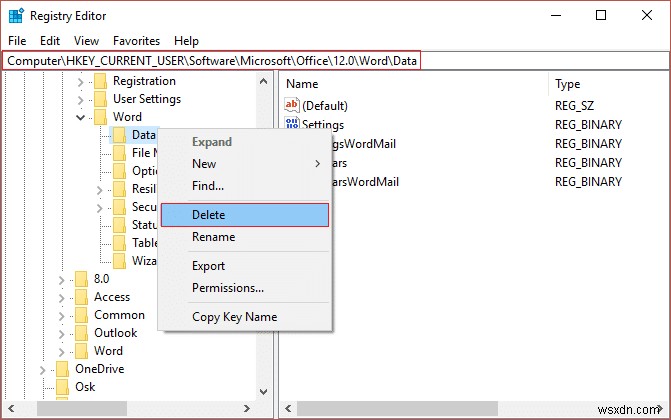Click REG_SZ type of the (Default) value
671x420 pixels.
574,106
